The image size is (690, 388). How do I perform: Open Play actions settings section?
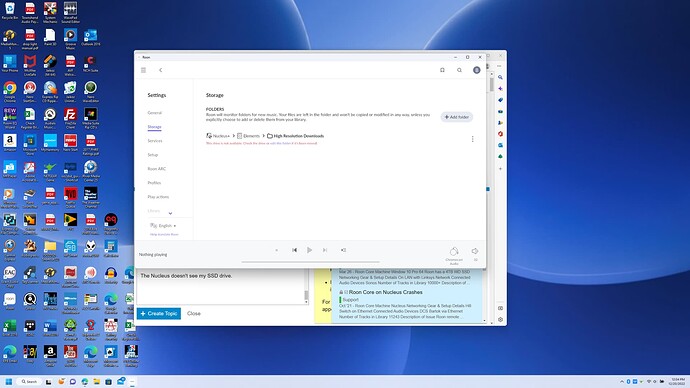coord(158,197)
